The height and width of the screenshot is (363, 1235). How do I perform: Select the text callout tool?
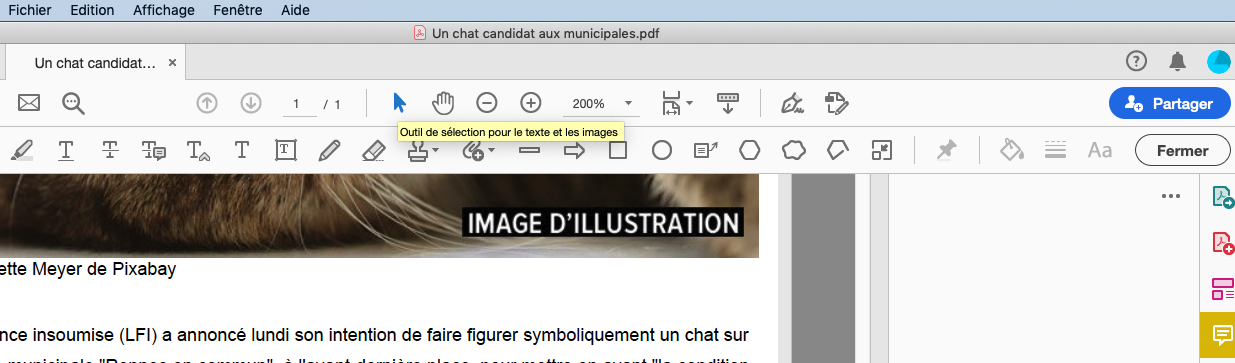706,150
